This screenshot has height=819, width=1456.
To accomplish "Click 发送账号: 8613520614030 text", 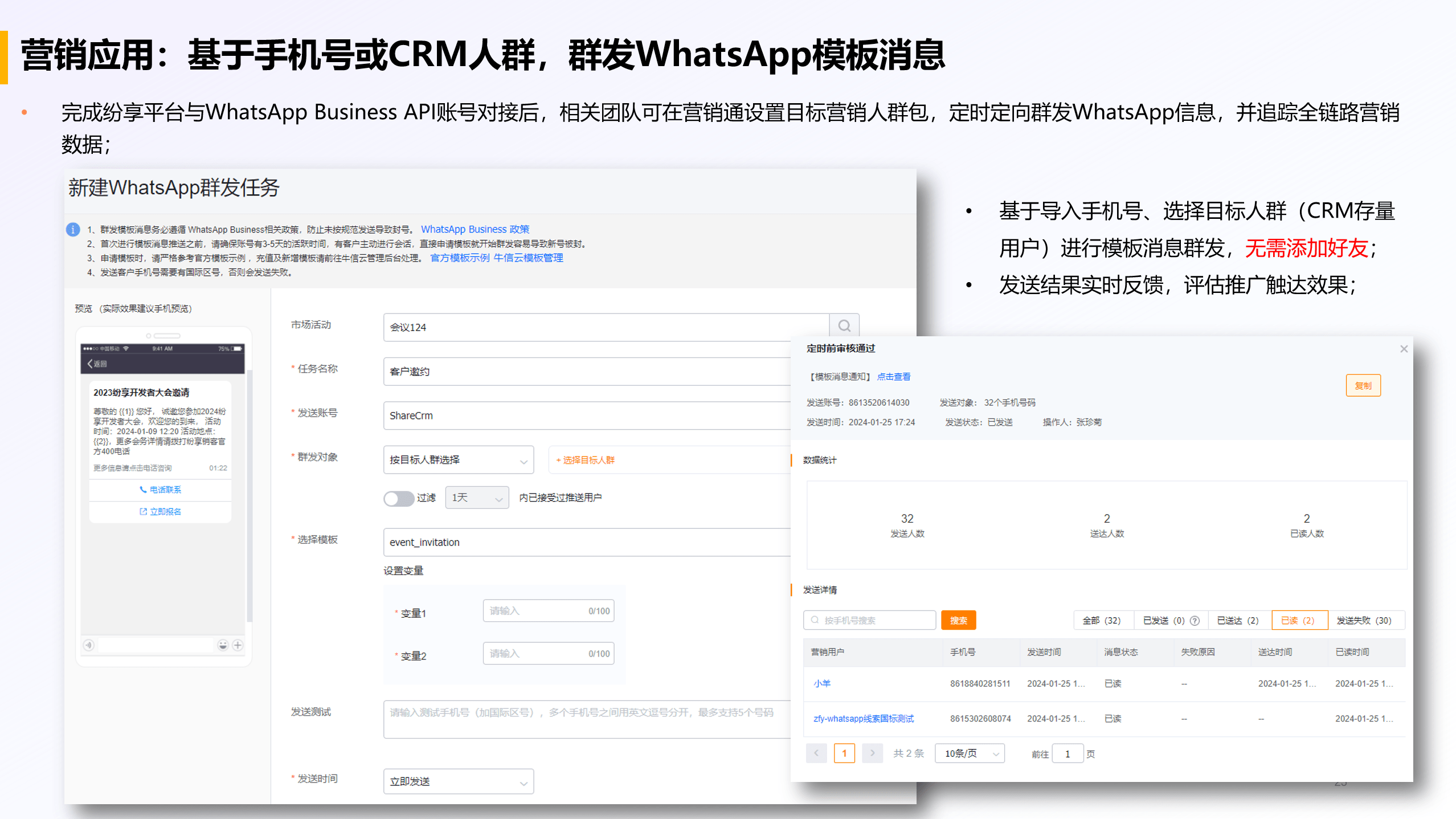I will 858,402.
